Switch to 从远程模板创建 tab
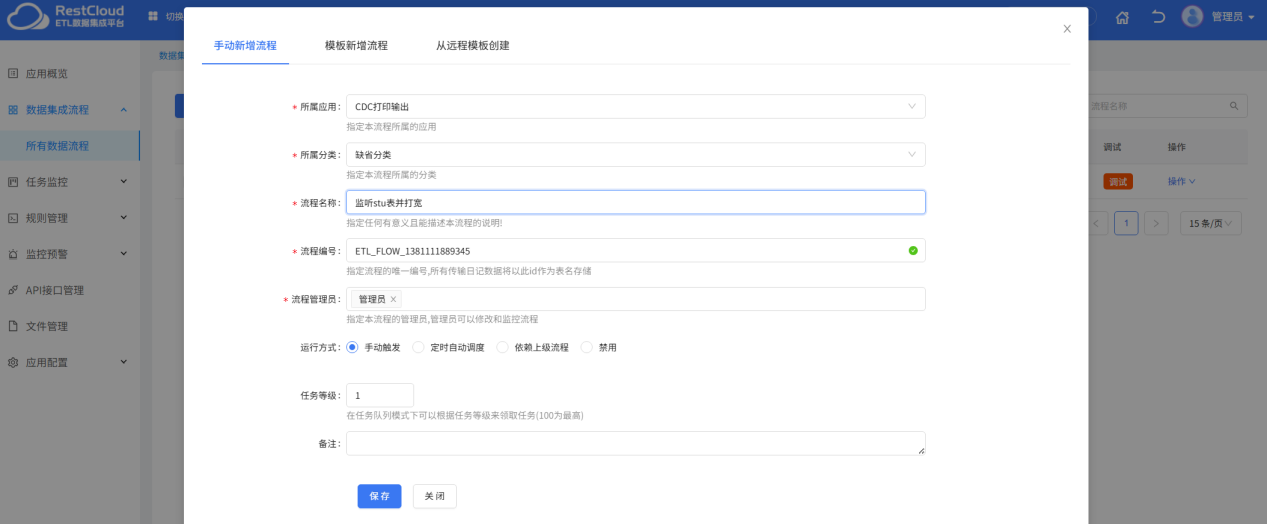This screenshot has height=524, width=1267. tap(472, 45)
